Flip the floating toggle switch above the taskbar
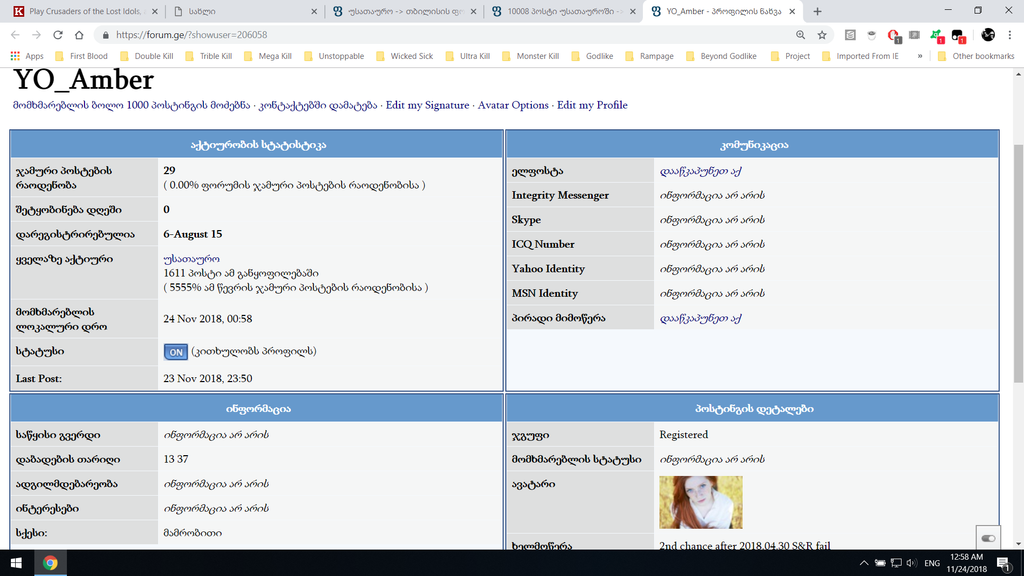The image size is (1024, 576). click(x=988, y=538)
